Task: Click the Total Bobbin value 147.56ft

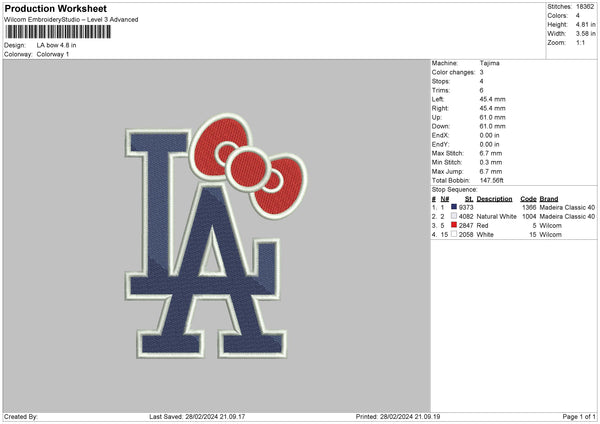Action: point(492,180)
